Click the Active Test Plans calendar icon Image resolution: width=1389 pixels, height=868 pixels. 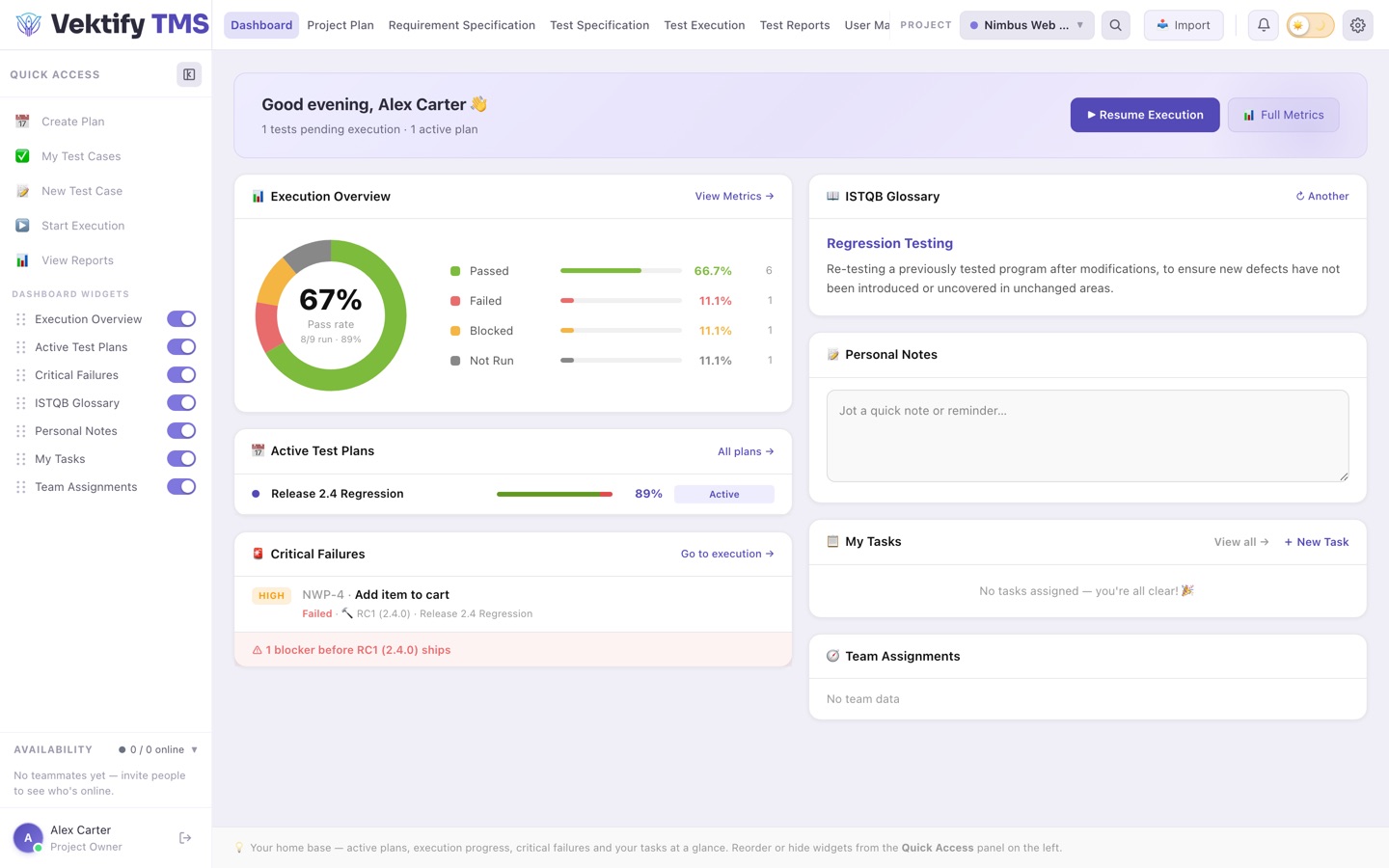pyautogui.click(x=258, y=450)
